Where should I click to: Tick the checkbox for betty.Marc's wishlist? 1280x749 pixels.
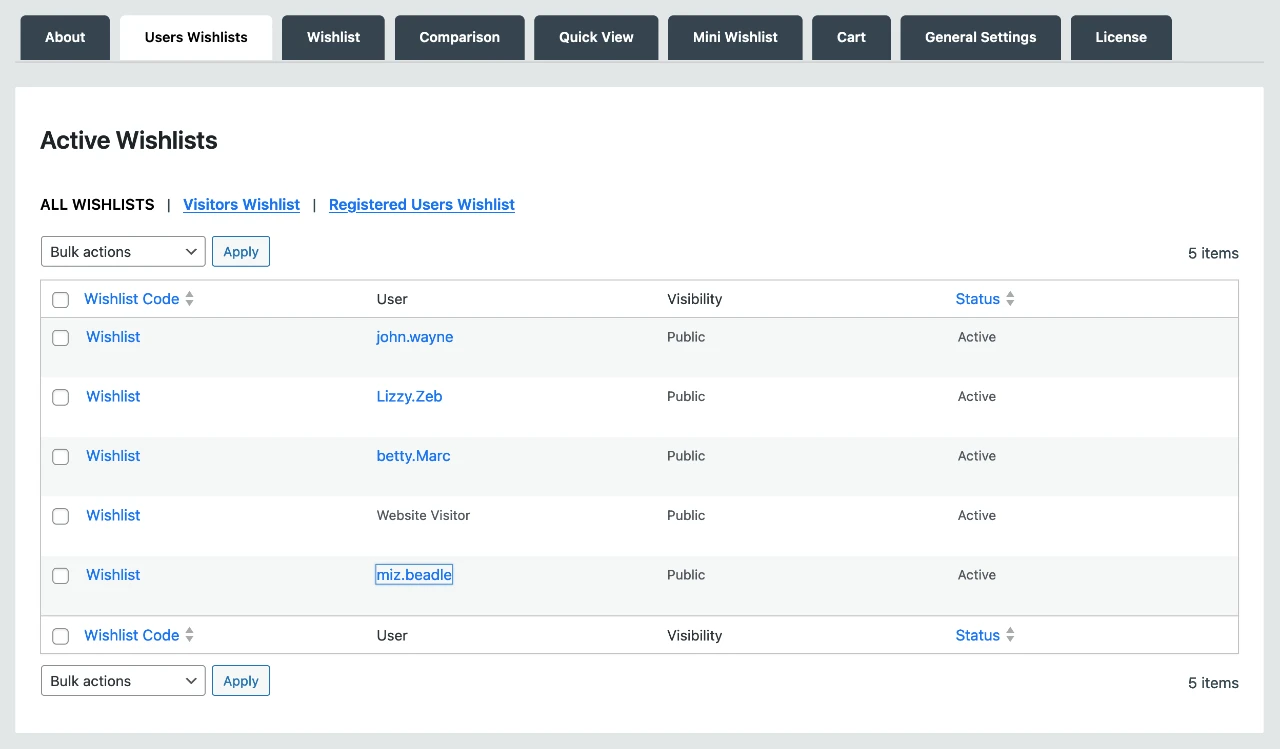point(61,457)
